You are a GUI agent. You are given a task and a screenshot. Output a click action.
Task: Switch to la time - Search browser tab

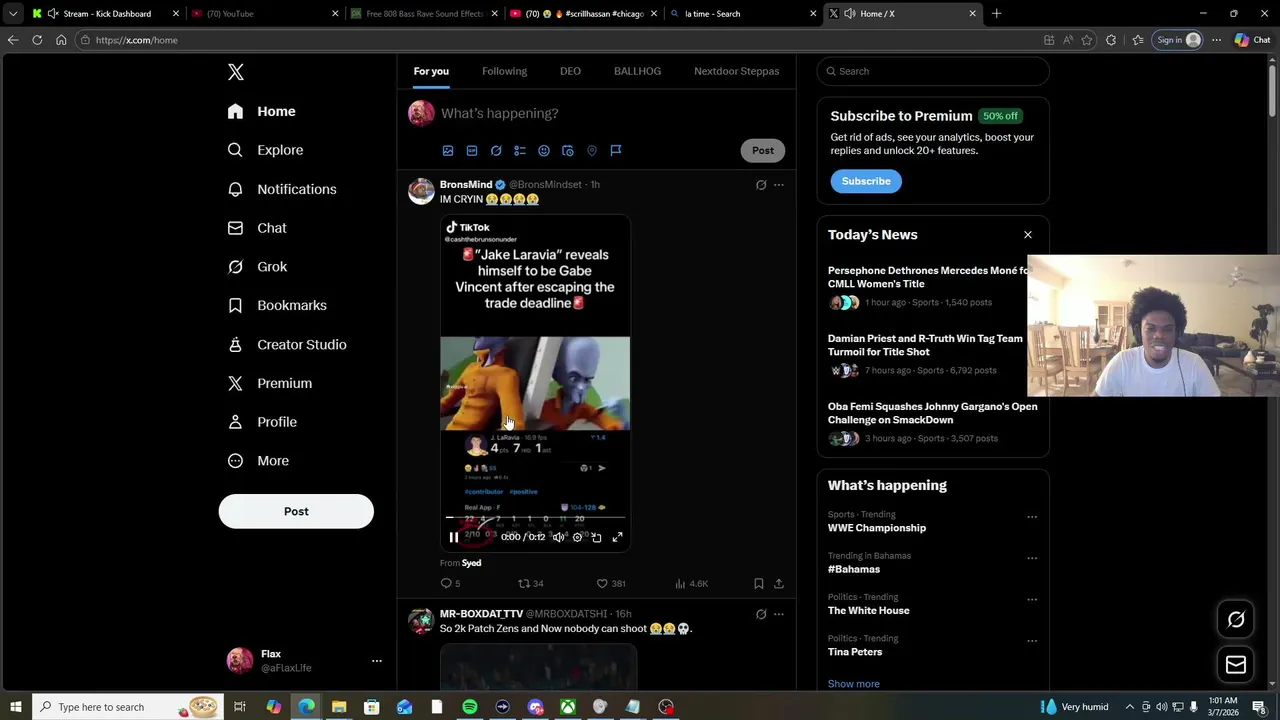coord(741,14)
